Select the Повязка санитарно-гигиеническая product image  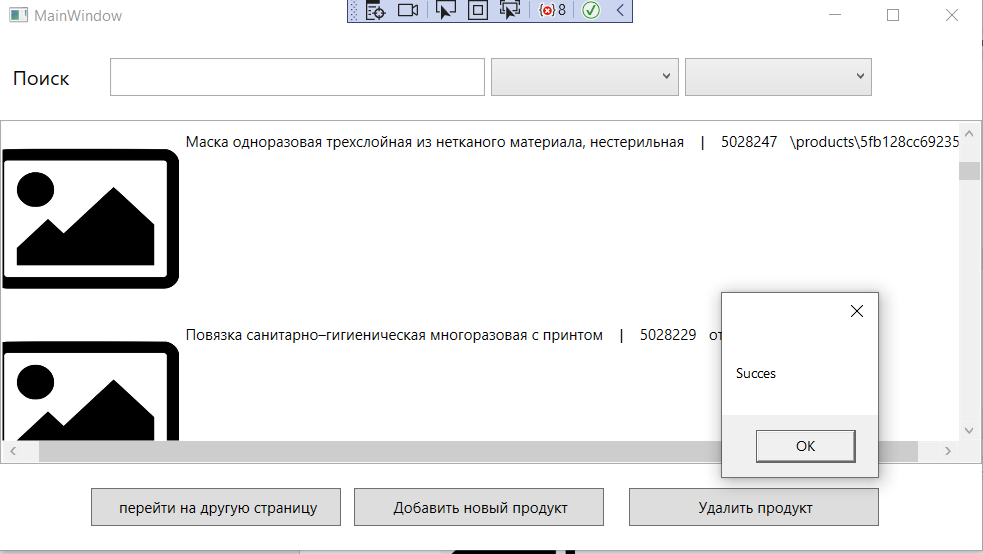click(90, 391)
